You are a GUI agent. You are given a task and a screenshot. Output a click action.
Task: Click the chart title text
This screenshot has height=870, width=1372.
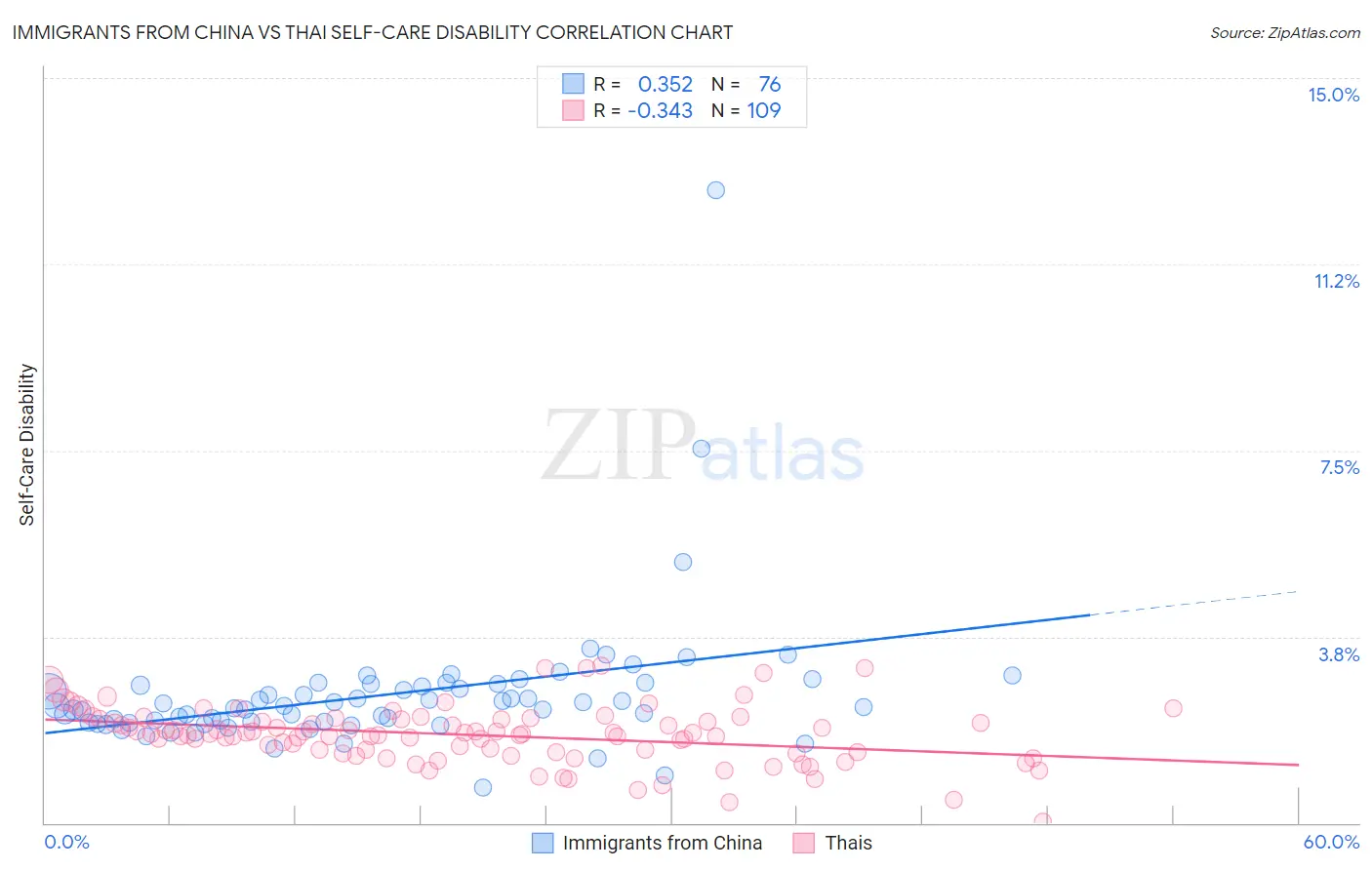(372, 32)
